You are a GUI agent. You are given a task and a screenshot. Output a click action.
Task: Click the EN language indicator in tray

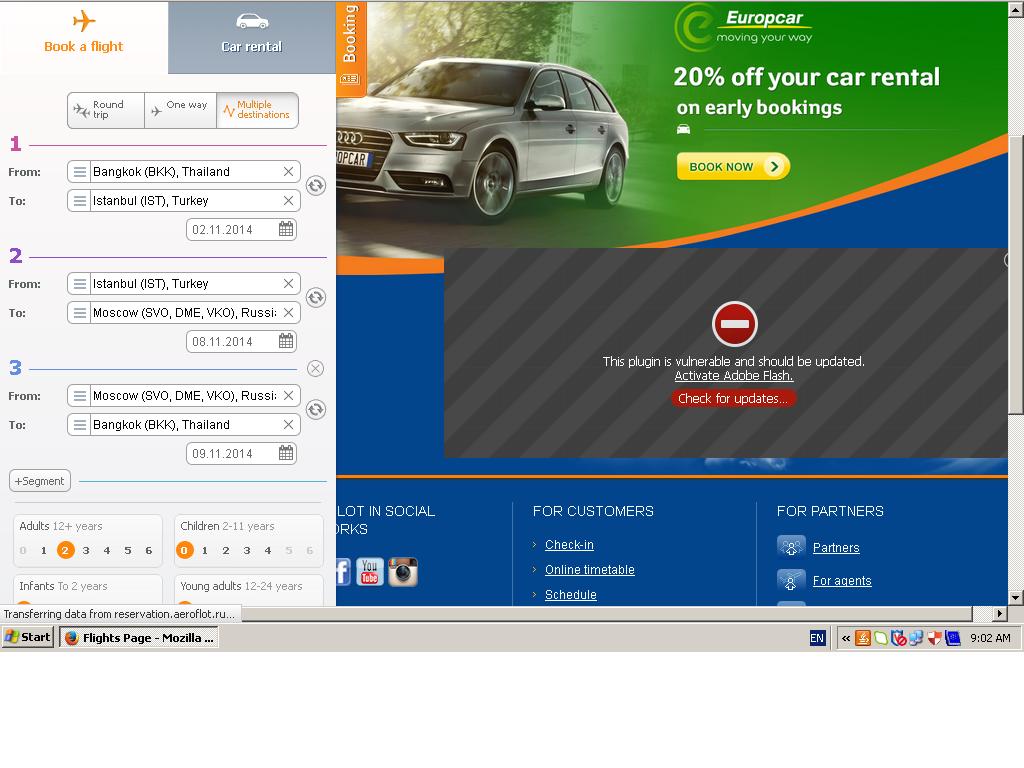click(817, 638)
